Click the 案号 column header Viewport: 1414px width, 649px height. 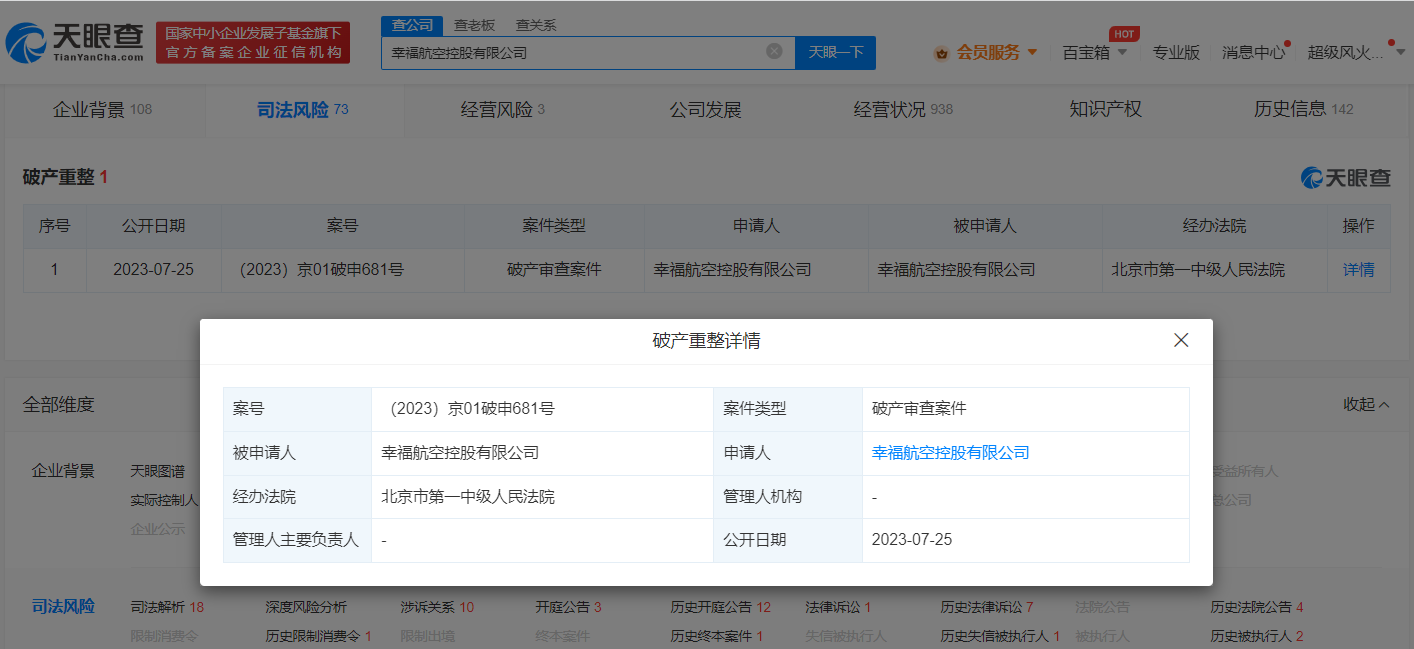point(342,226)
